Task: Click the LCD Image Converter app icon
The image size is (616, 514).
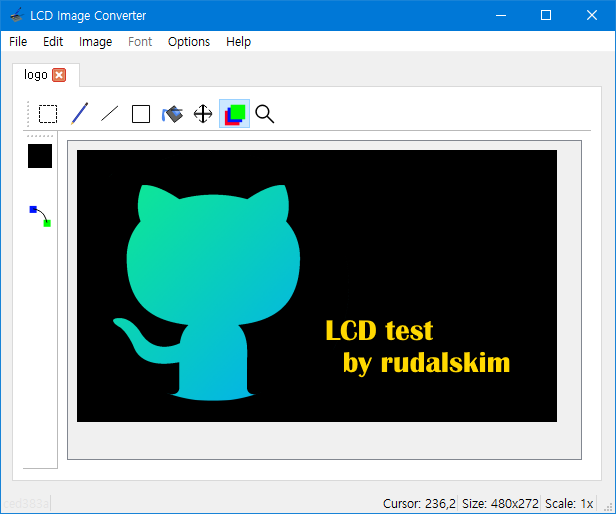Action: click(16, 15)
